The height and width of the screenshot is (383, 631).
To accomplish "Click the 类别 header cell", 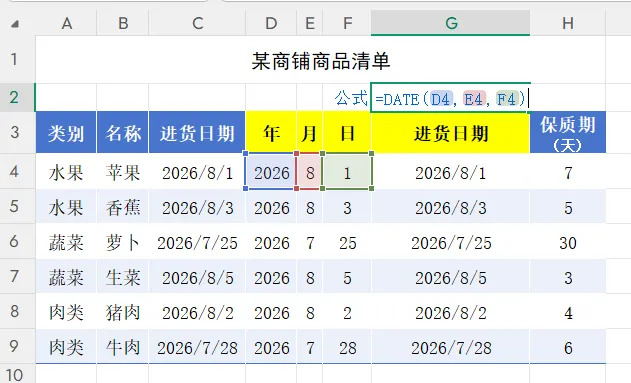I will tap(66, 133).
